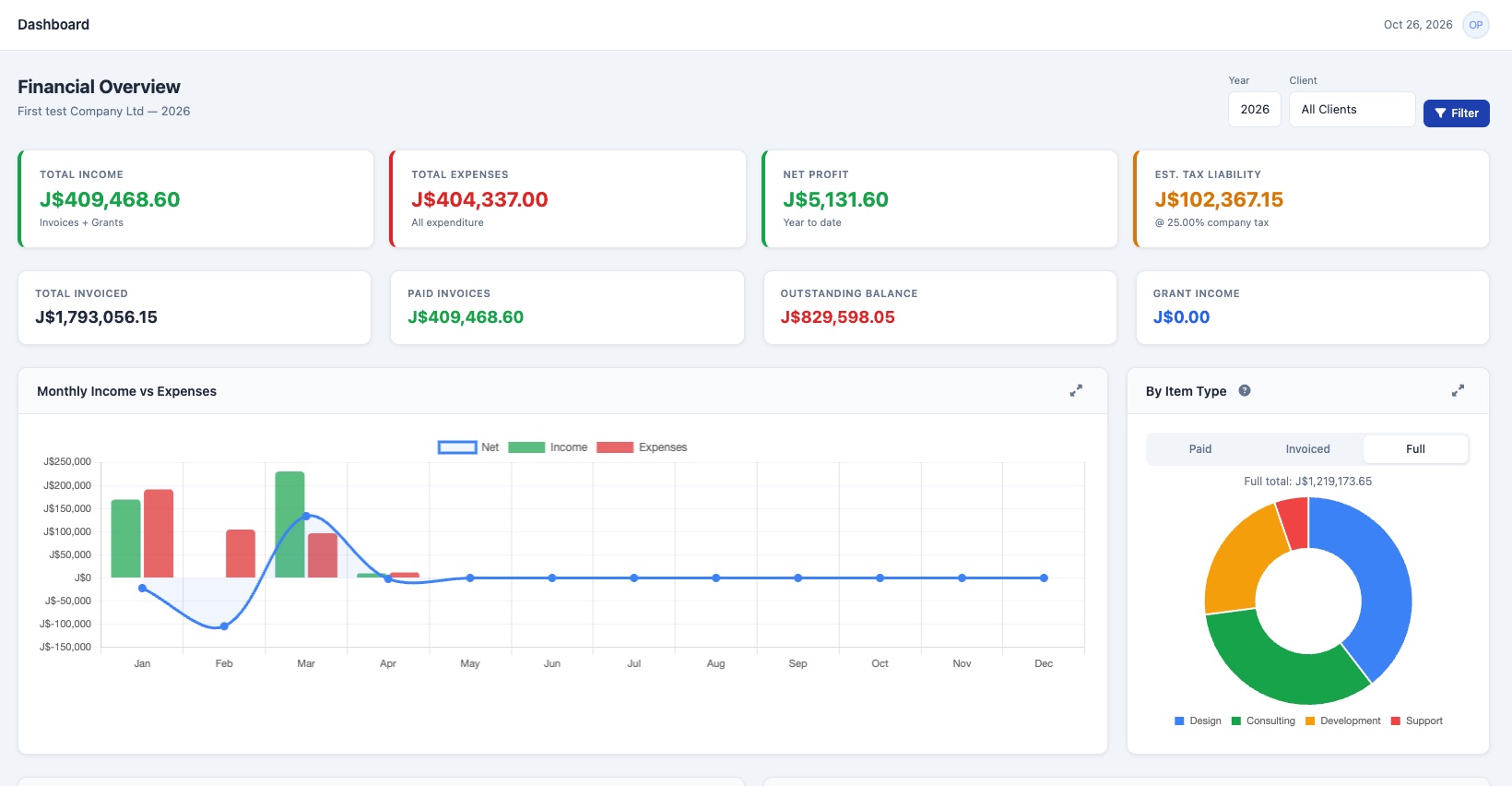Click the blue Filter button

tap(1457, 113)
